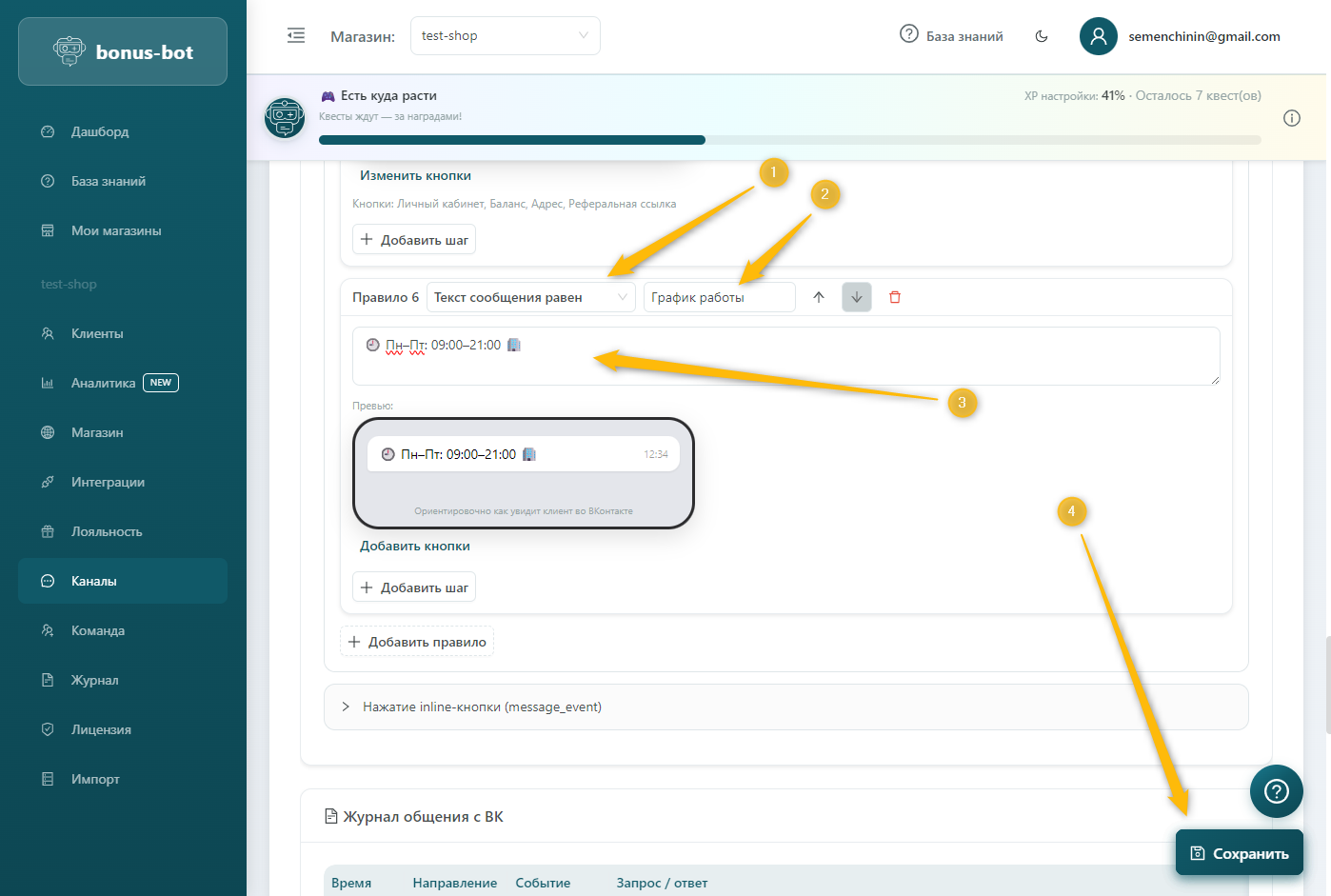This screenshot has height=896, width=1331.
Task: Click the База знаний header question icon
Action: pos(908,34)
